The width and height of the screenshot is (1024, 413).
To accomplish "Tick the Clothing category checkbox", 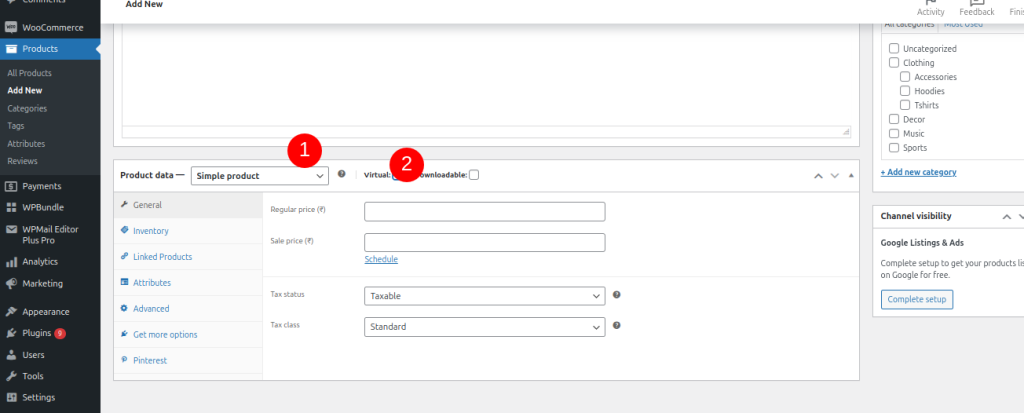I will point(893,63).
